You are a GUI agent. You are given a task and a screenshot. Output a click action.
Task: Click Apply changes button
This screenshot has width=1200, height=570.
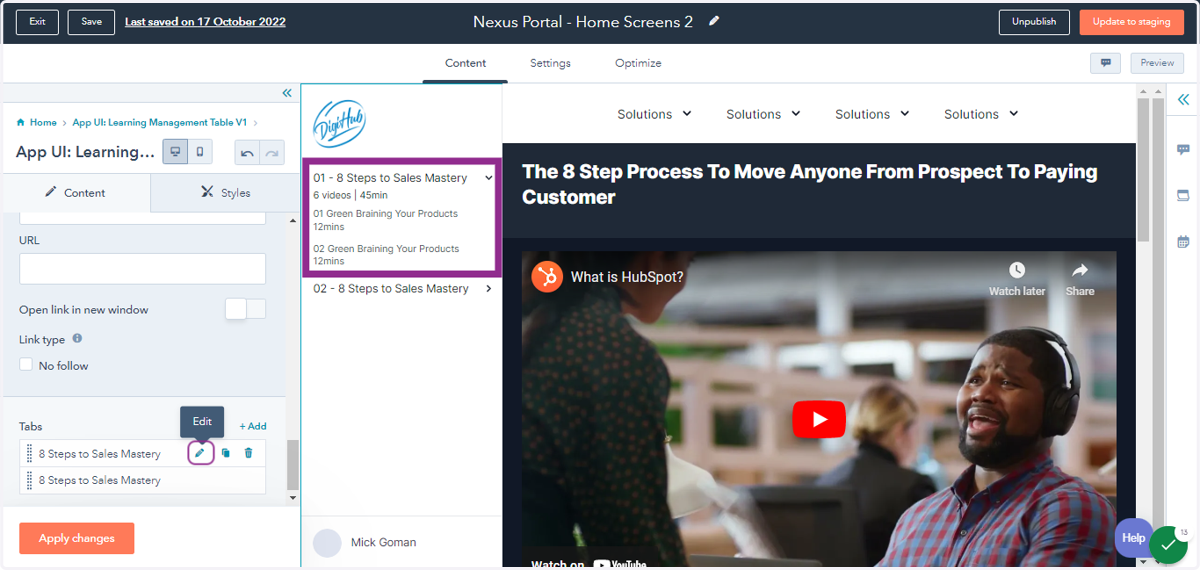[76, 538]
